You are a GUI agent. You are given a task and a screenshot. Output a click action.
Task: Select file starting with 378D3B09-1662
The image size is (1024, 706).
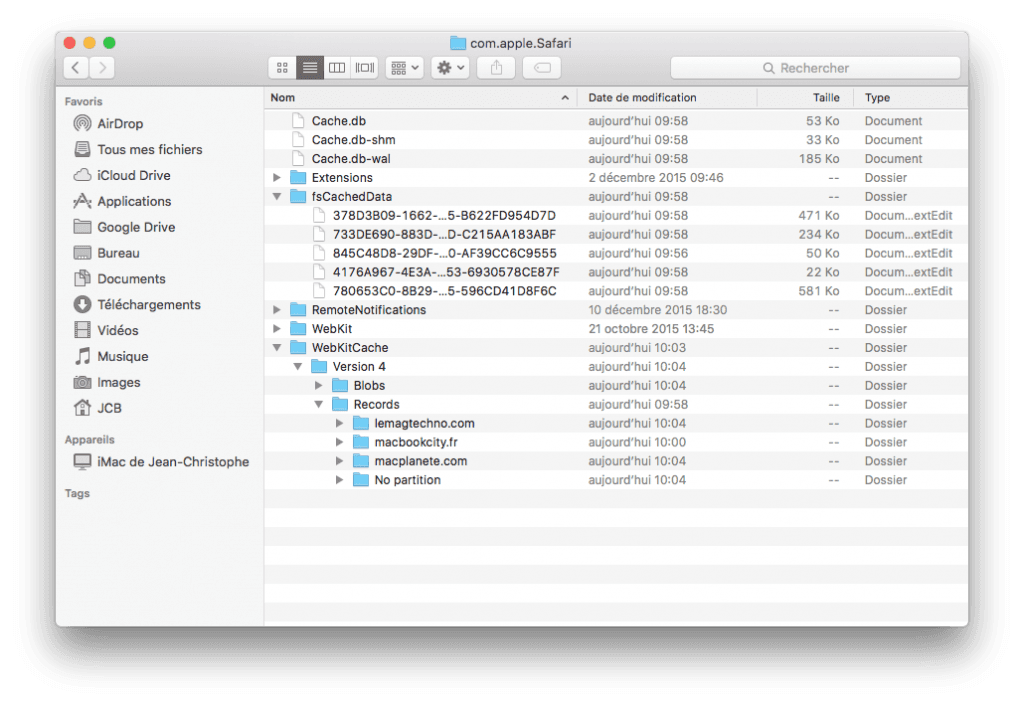(x=616, y=216)
